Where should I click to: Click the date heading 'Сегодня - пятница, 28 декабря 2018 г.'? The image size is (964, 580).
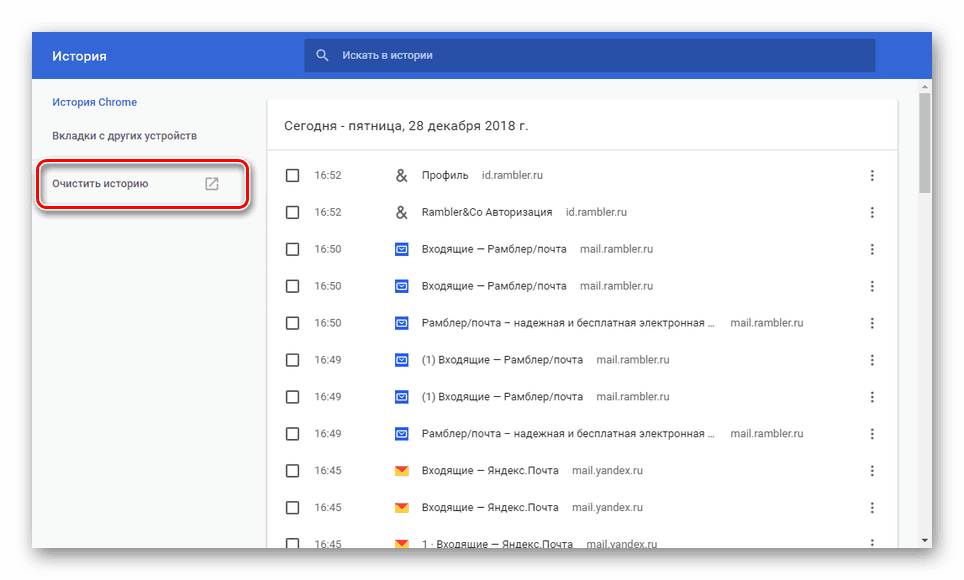pyautogui.click(x=406, y=126)
